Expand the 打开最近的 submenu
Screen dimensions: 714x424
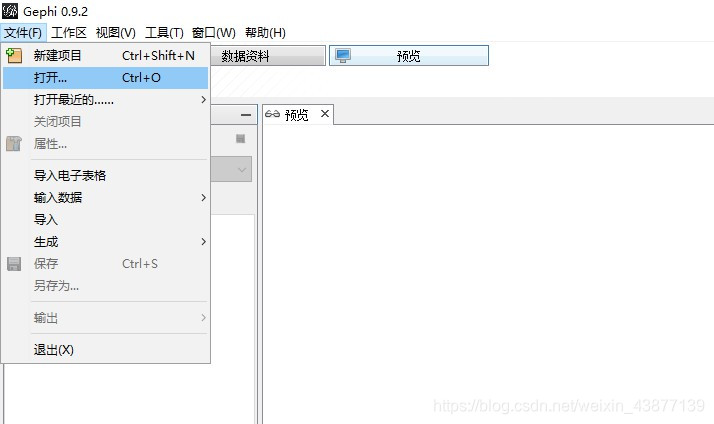click(x=106, y=100)
